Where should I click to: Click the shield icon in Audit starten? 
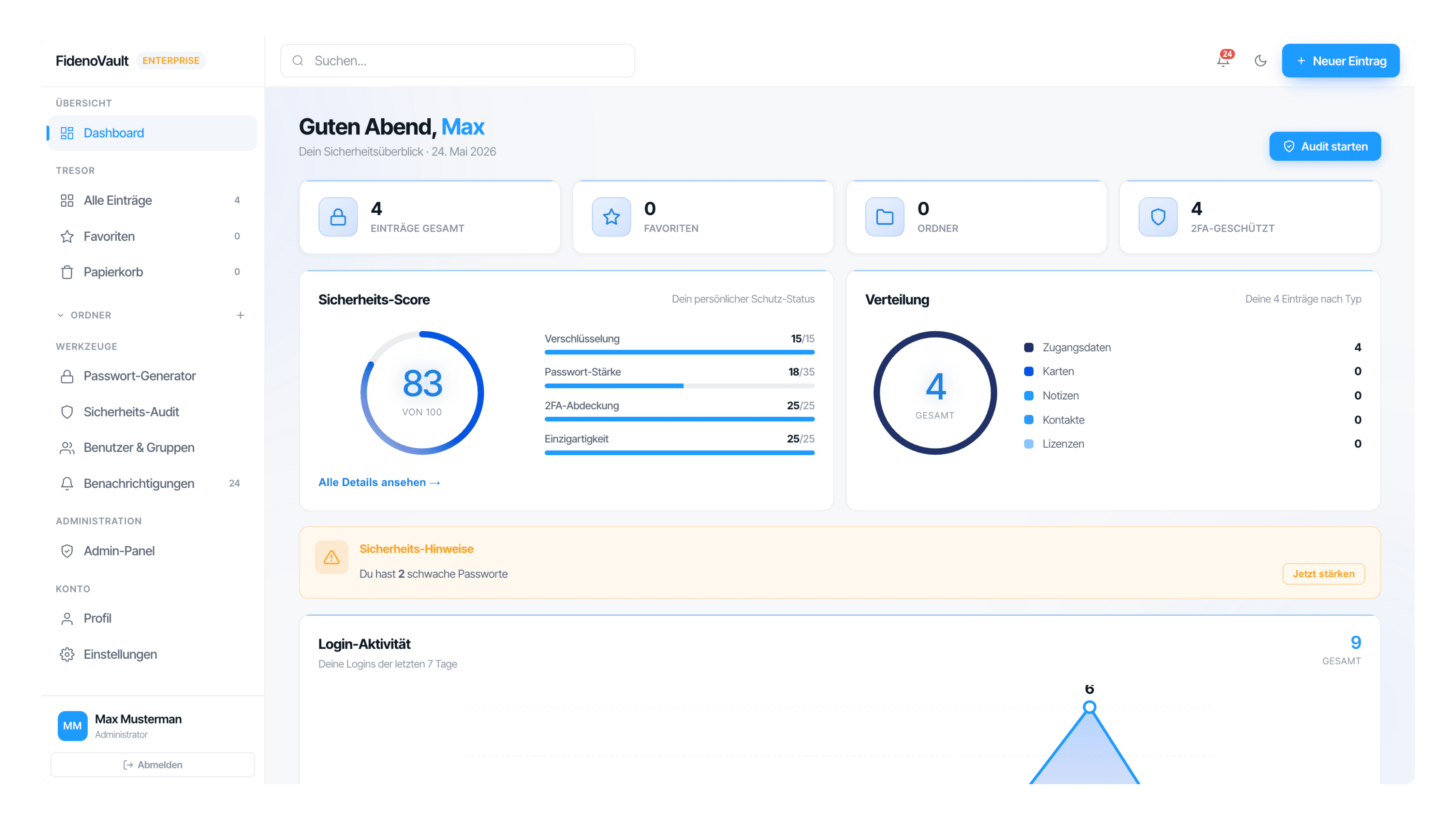(1289, 146)
